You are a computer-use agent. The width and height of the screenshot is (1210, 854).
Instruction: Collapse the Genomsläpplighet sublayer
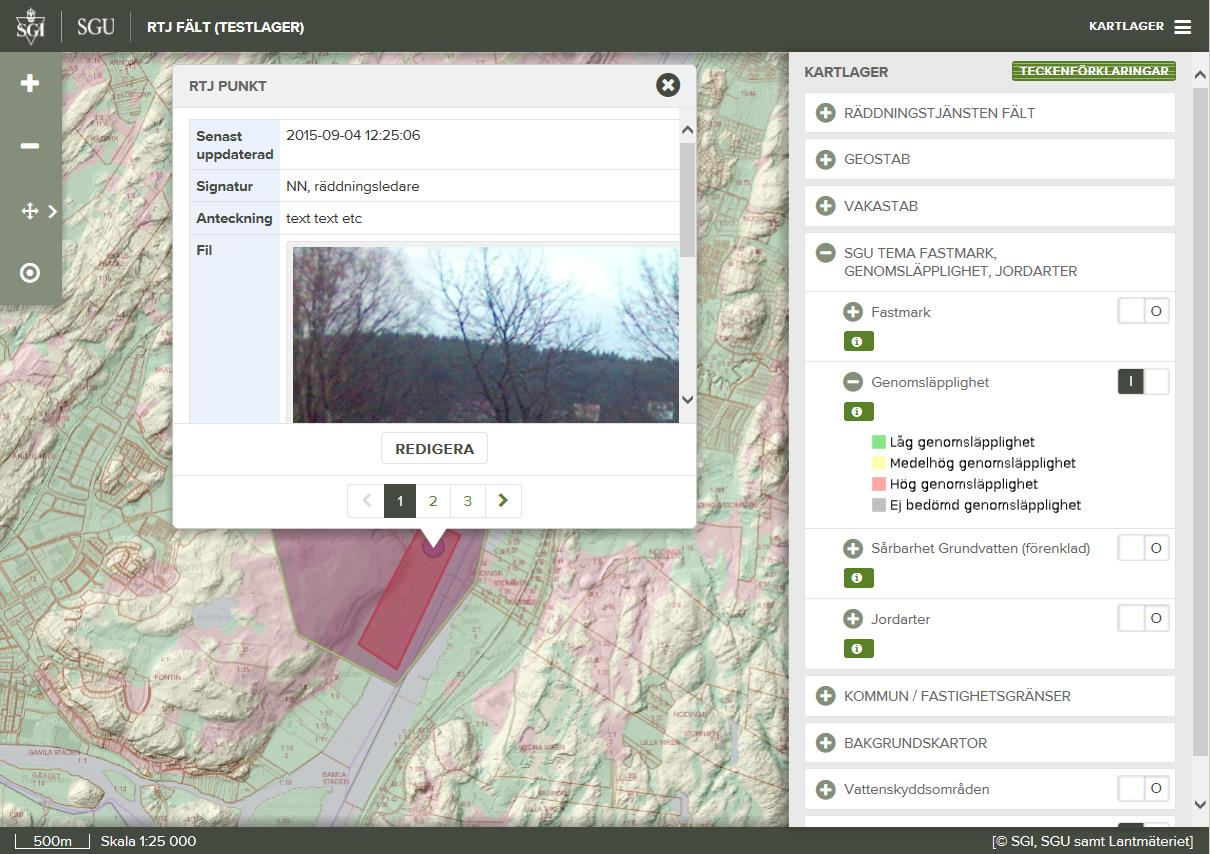(853, 382)
